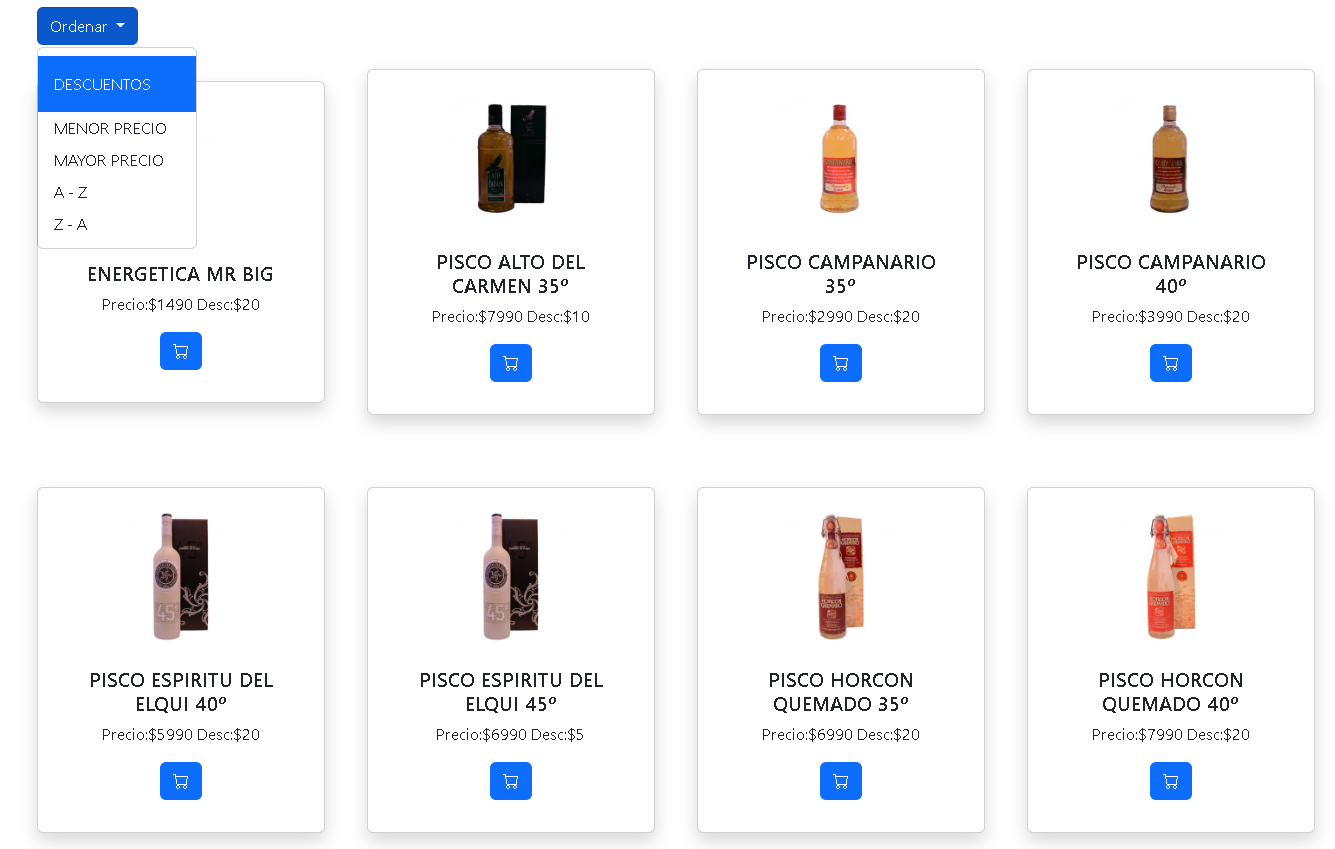Choose A - Z alphabetical ordering

[70, 192]
